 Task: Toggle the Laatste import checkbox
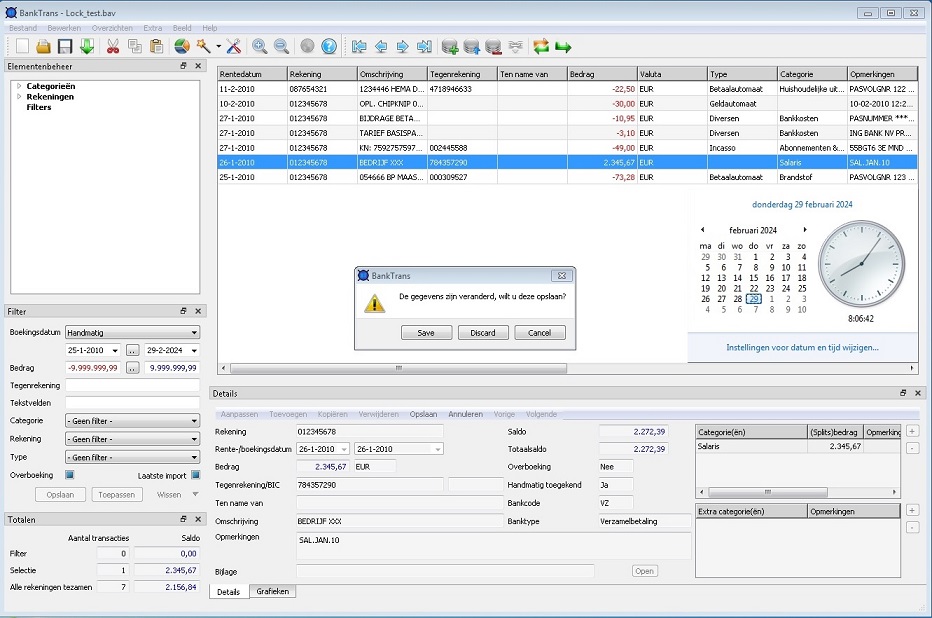click(195, 475)
